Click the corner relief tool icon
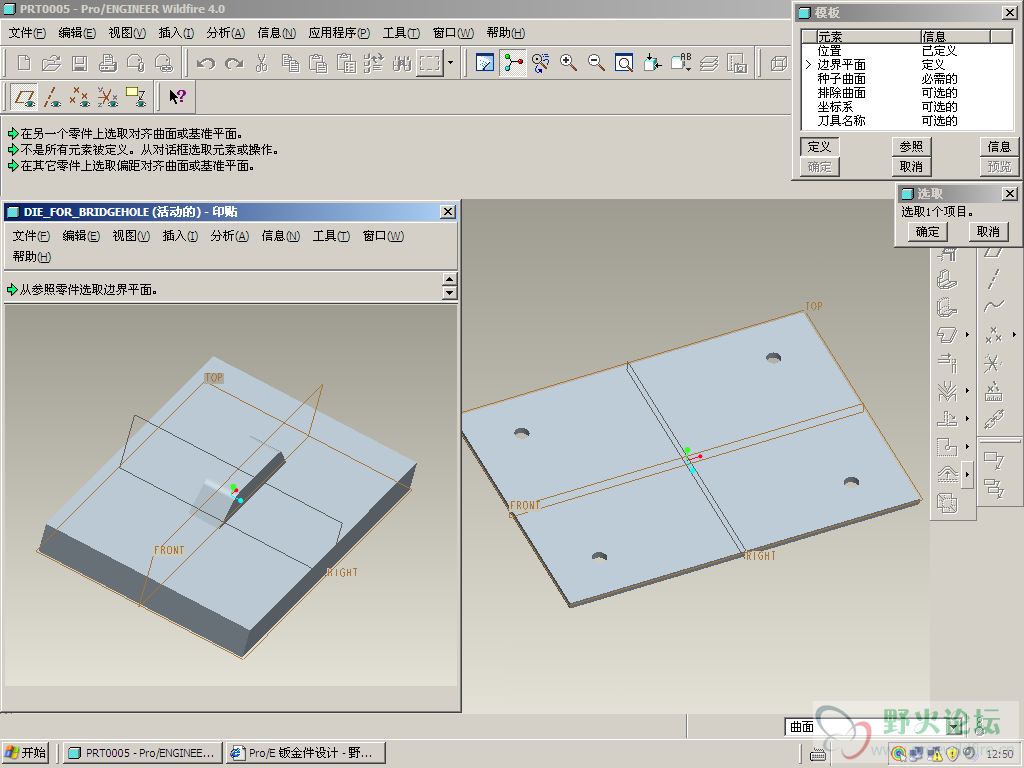The height and width of the screenshot is (768, 1024). point(947,447)
